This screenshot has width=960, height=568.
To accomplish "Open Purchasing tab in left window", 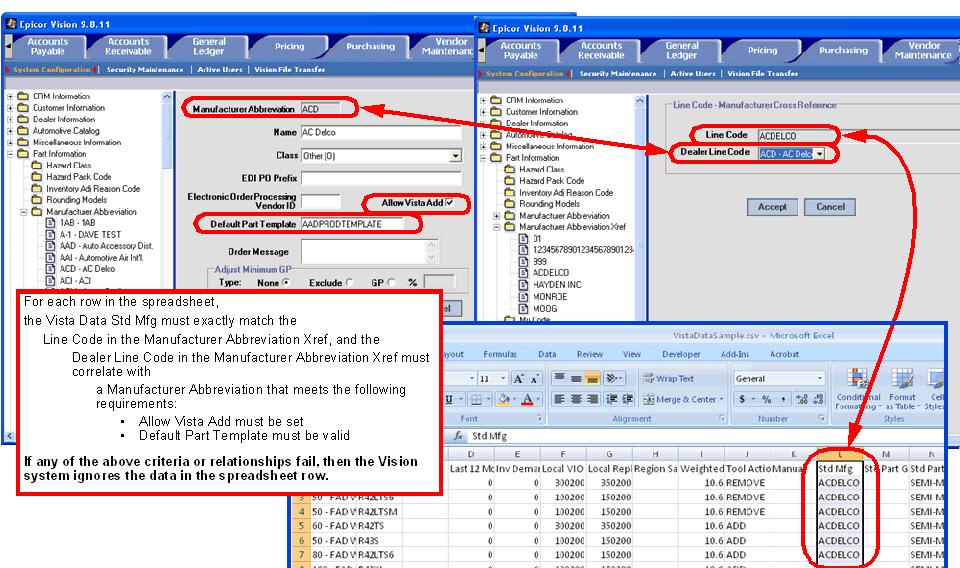I will pos(370,47).
